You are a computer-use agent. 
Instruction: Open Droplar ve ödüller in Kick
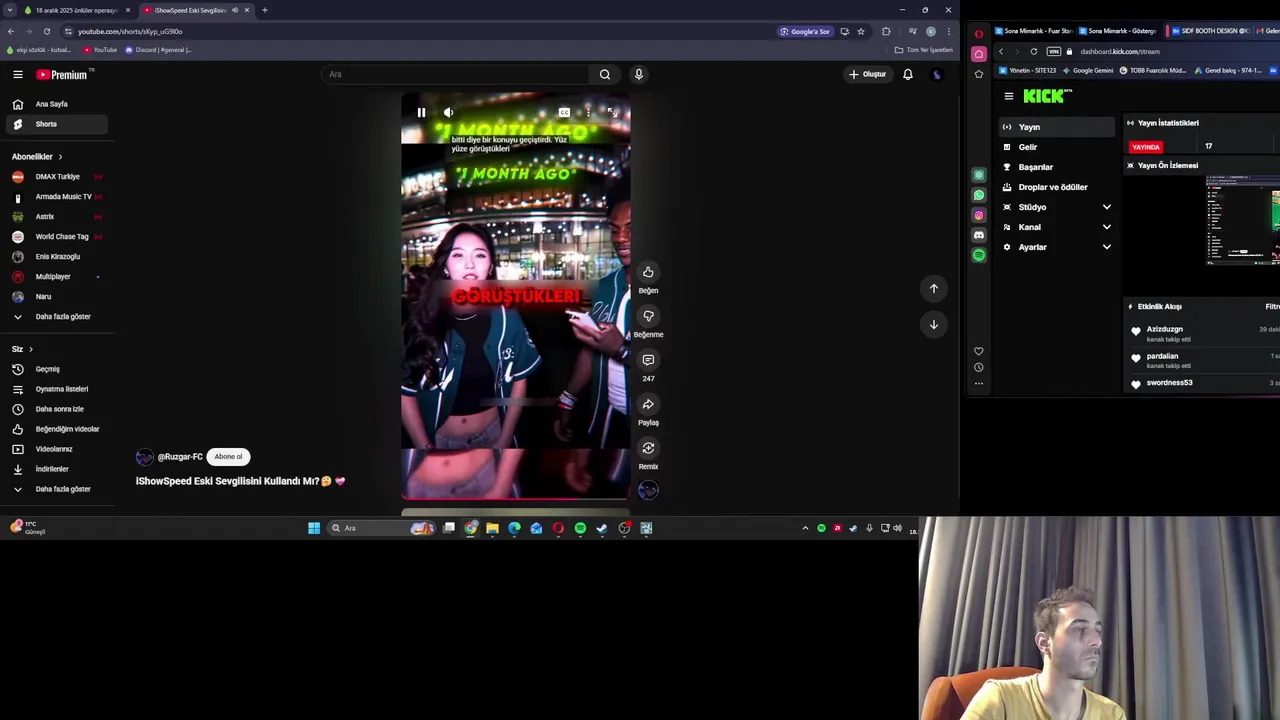(1057, 187)
